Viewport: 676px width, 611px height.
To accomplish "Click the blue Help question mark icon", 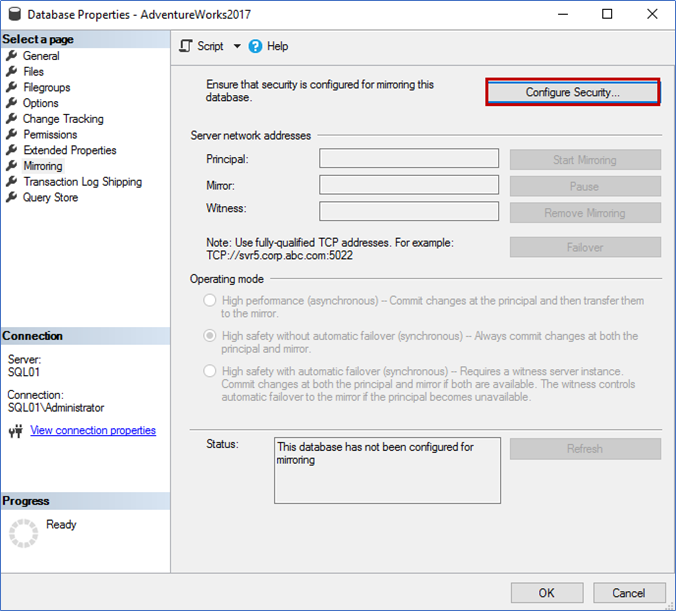I will (255, 46).
